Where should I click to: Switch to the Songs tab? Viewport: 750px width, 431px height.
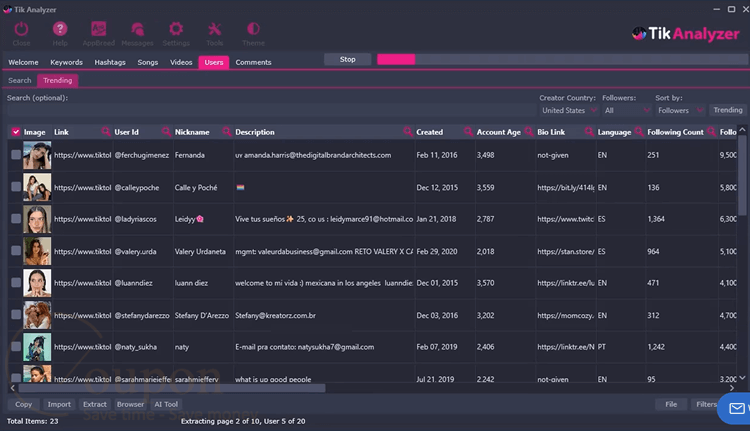click(148, 62)
